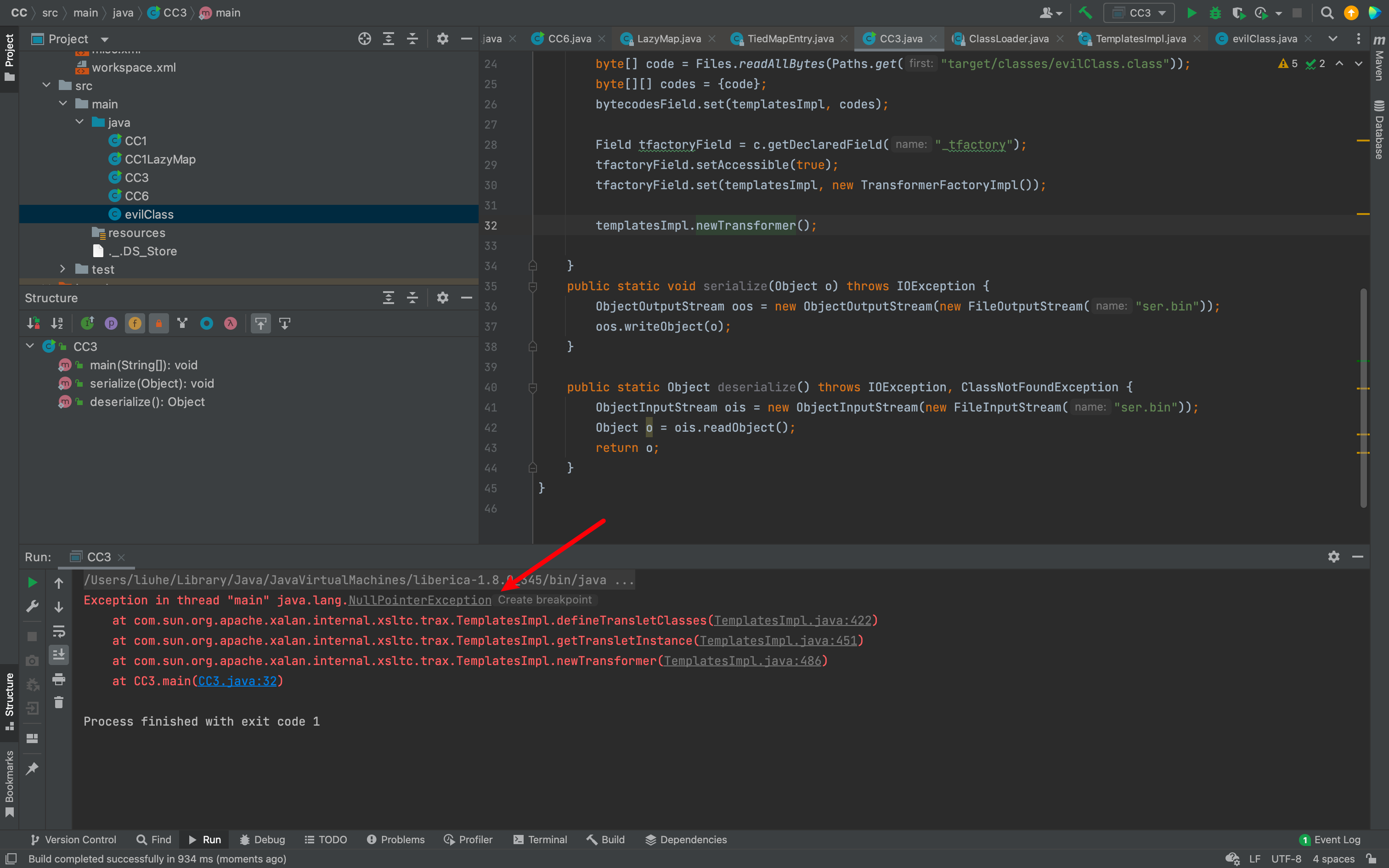Screen dimensions: 1389x868
Task: Collapse the java folder
Action: [80, 122]
